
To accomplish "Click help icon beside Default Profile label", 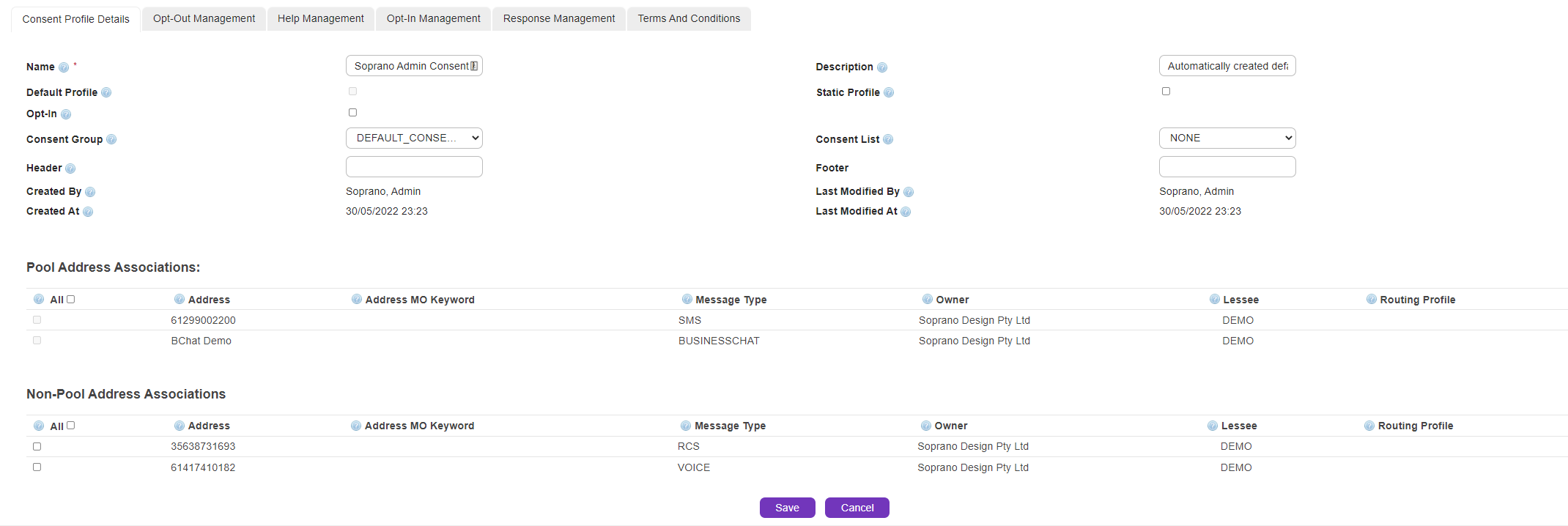I will pyautogui.click(x=106, y=92).
